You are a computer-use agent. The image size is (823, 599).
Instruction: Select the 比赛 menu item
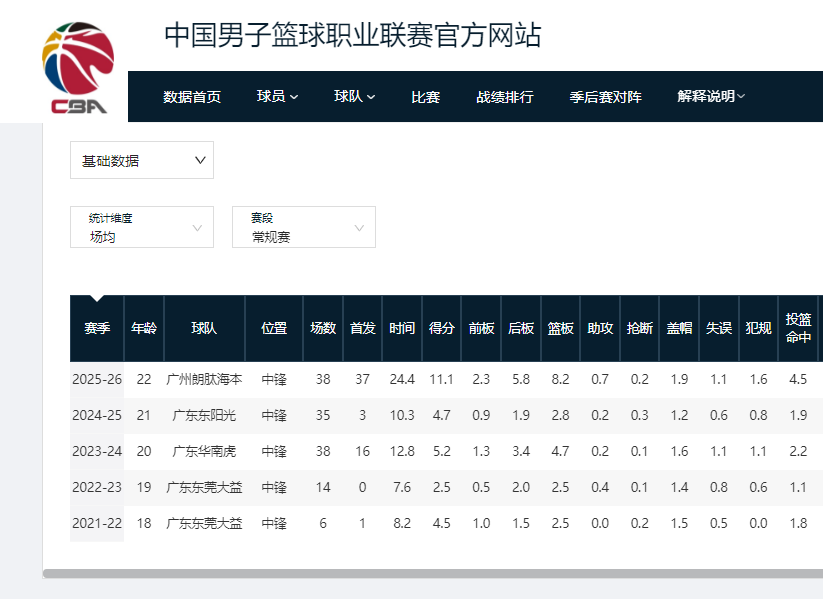click(x=426, y=97)
